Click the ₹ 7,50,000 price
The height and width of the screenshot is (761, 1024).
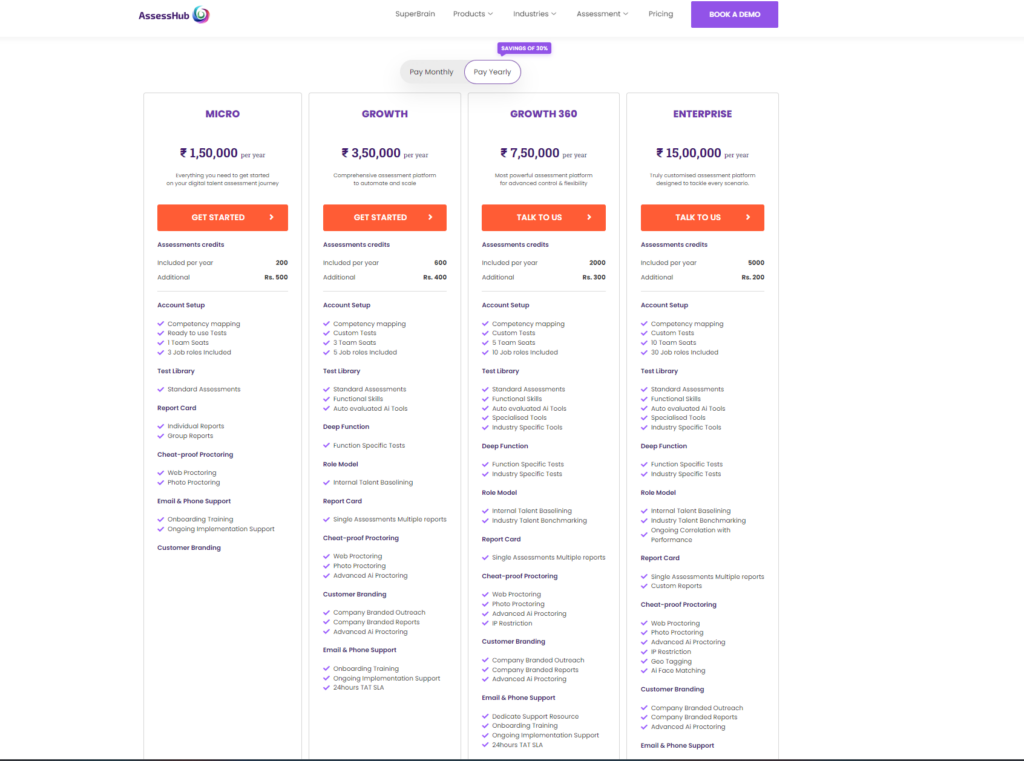(530, 153)
